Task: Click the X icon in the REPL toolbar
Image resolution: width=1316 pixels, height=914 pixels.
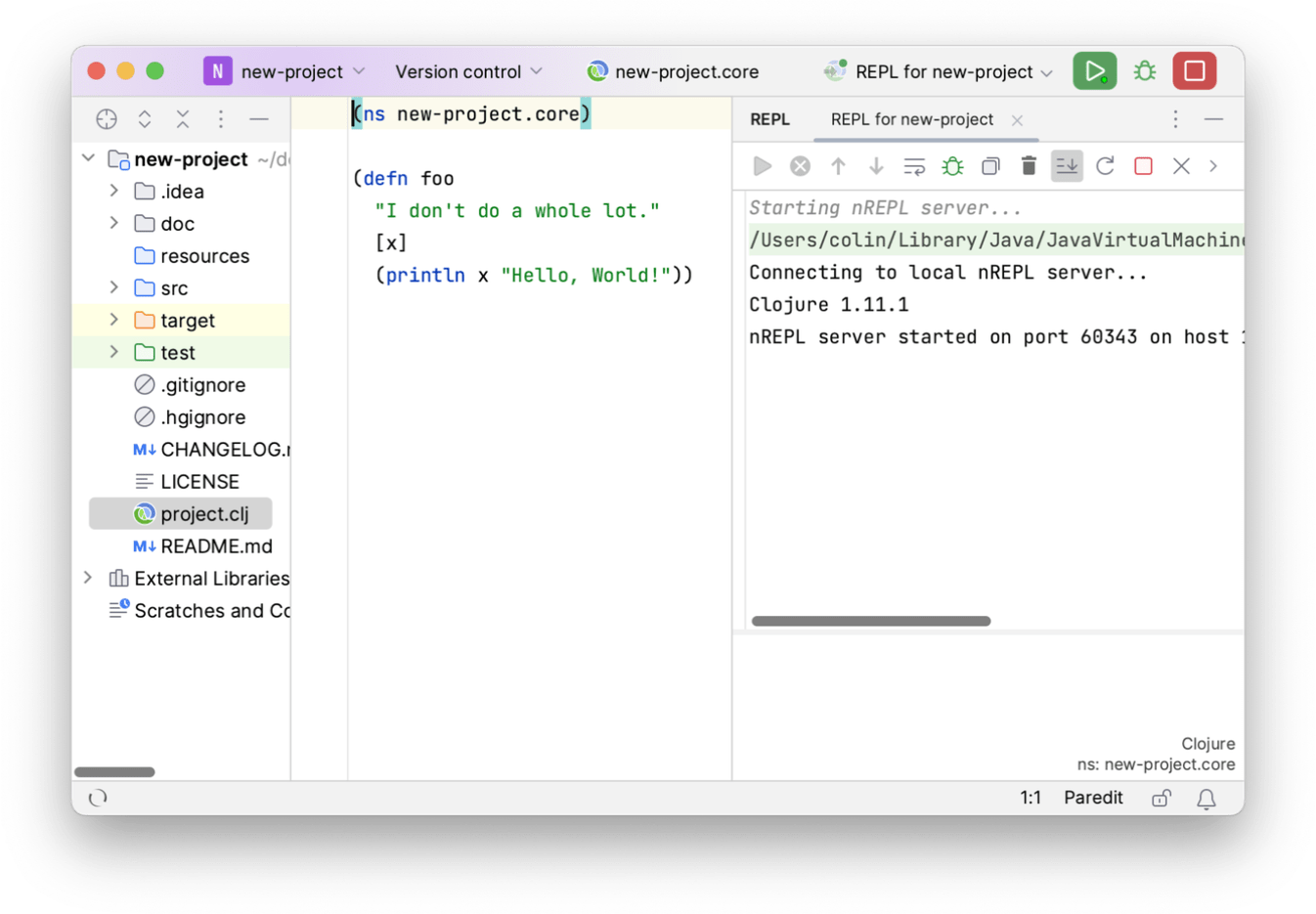Action: (1181, 166)
